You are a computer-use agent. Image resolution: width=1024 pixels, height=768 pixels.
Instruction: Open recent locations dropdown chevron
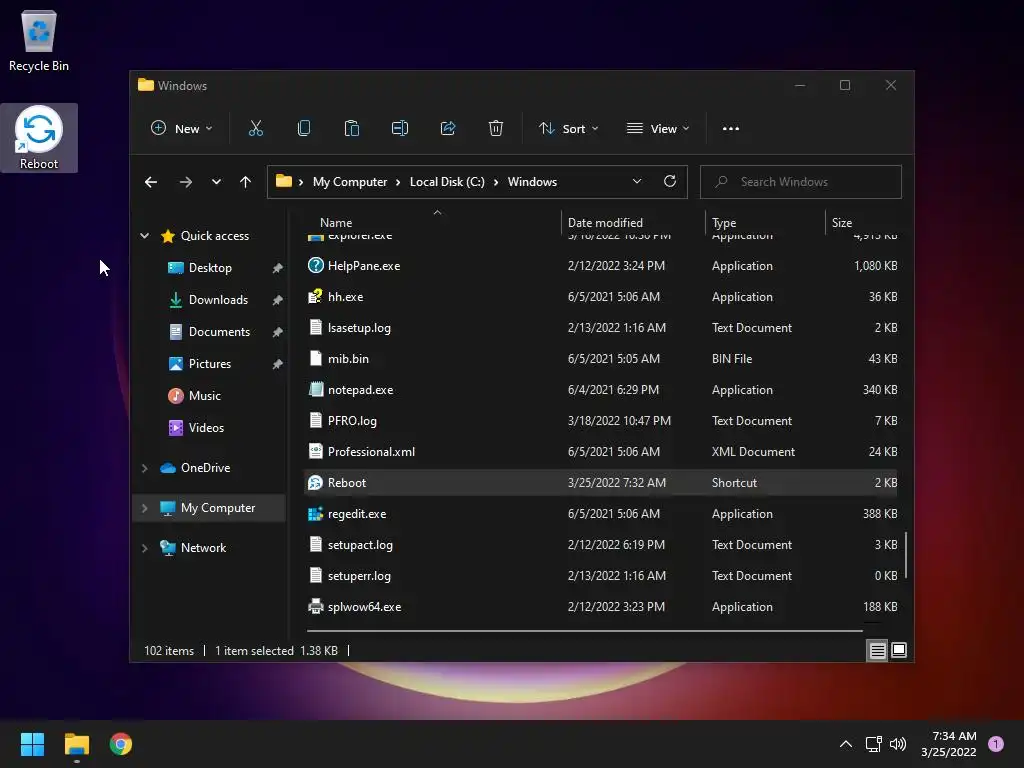point(216,182)
